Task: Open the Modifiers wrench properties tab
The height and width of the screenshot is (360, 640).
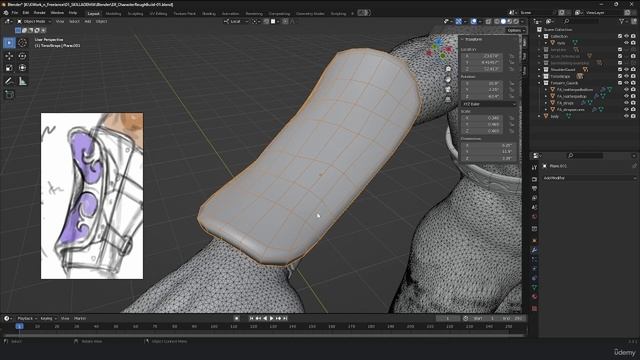Action: 534,250
